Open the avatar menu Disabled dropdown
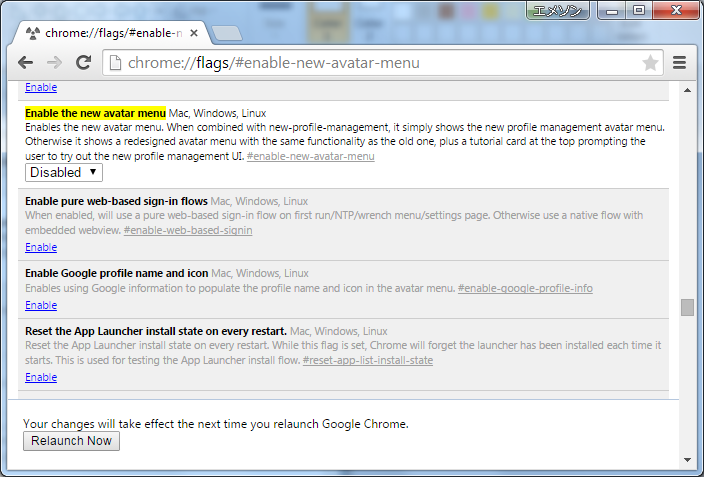Image resolution: width=704 pixels, height=477 pixels. [64, 172]
